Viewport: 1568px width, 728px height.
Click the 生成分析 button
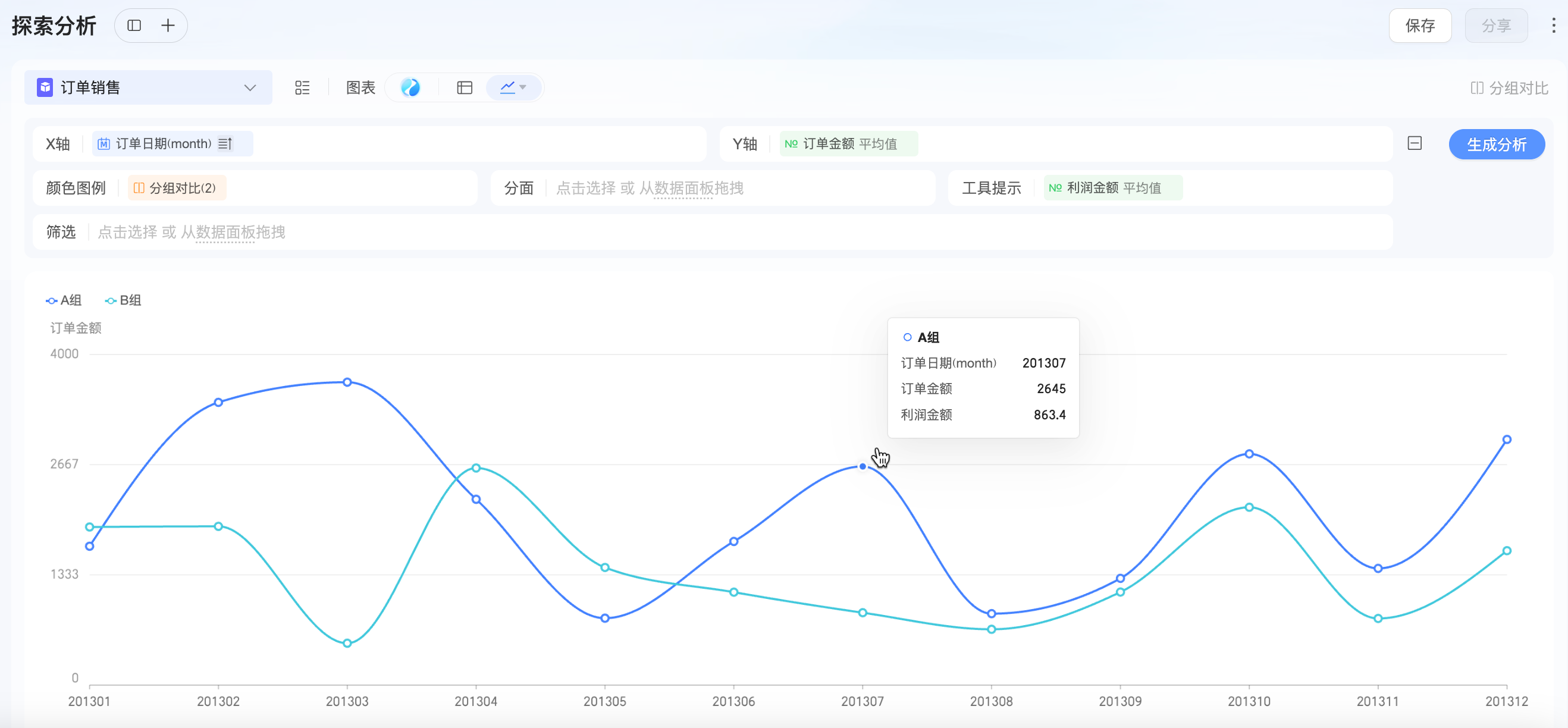click(x=1496, y=145)
